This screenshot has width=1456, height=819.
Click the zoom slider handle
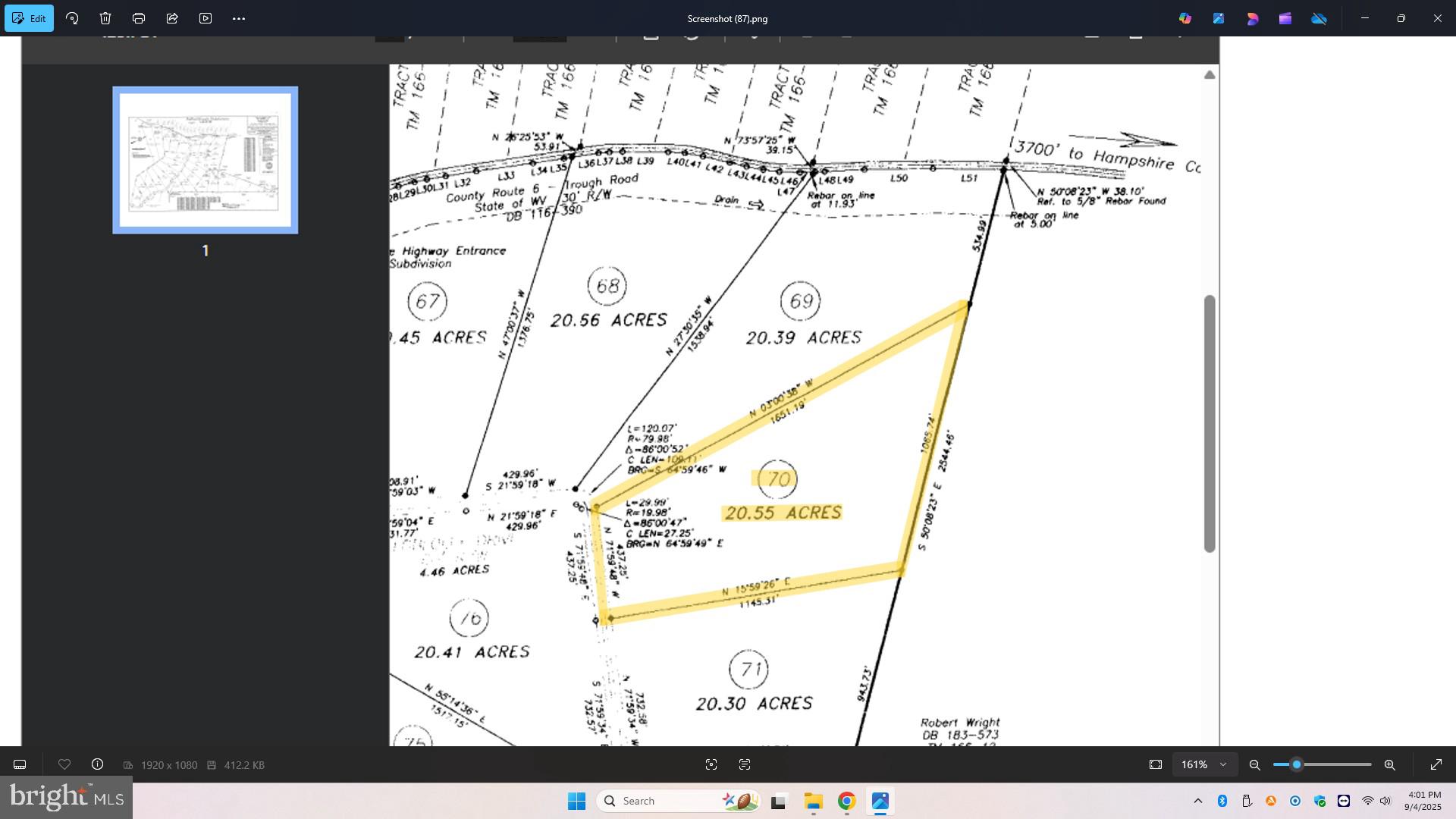click(1297, 765)
